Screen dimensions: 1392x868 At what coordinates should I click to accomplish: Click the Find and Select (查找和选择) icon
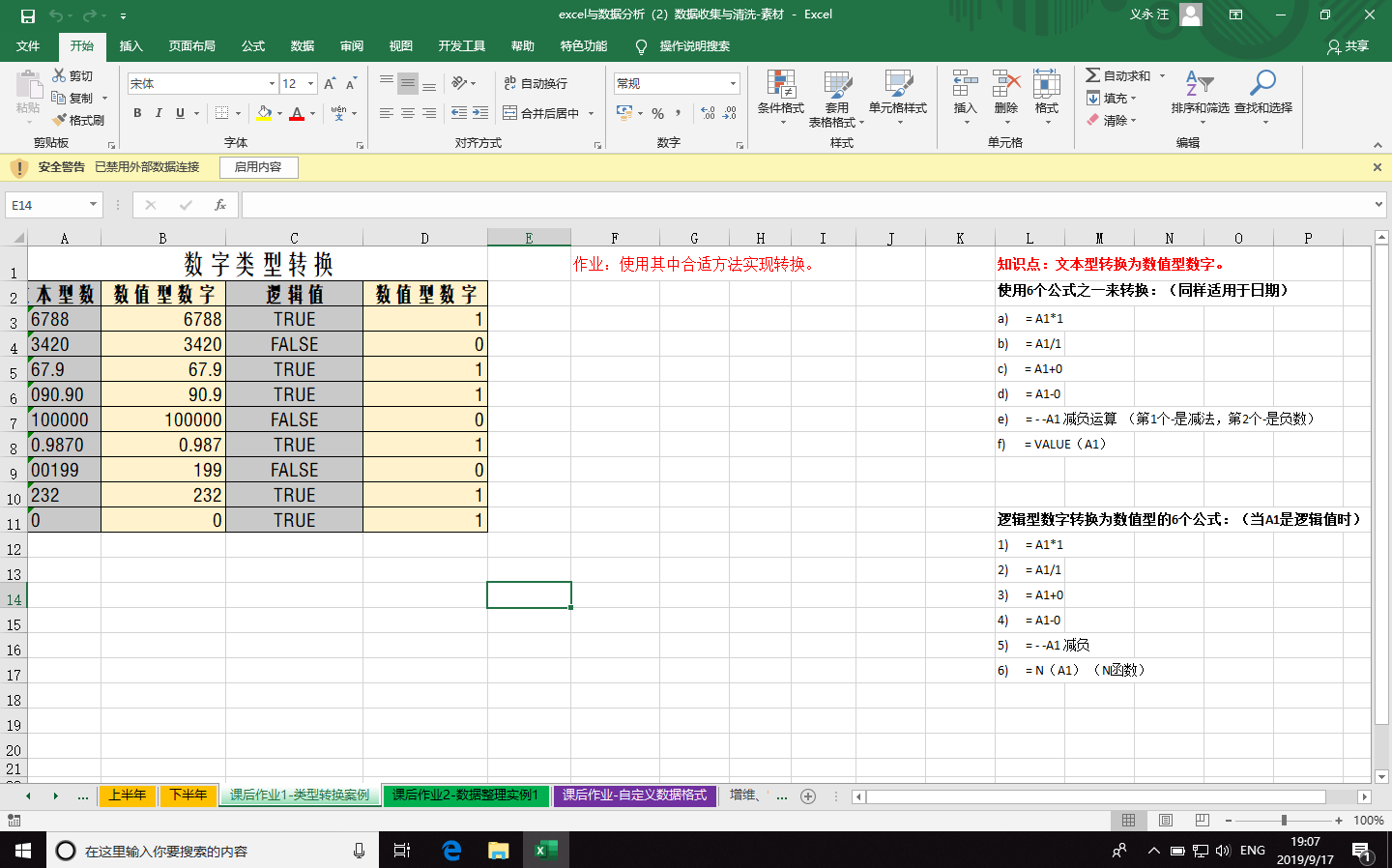point(1262,95)
